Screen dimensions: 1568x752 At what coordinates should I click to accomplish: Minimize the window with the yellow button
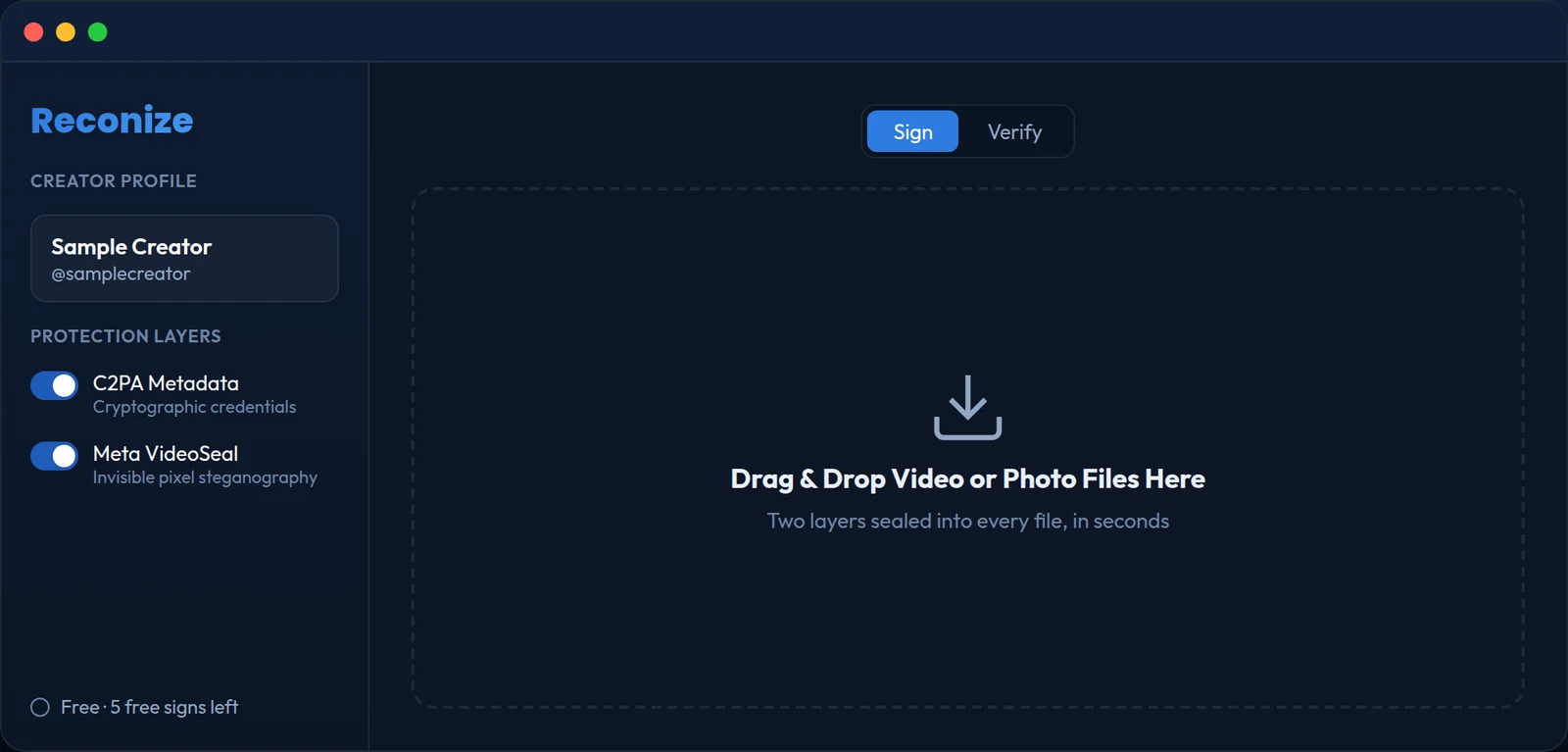[66, 32]
